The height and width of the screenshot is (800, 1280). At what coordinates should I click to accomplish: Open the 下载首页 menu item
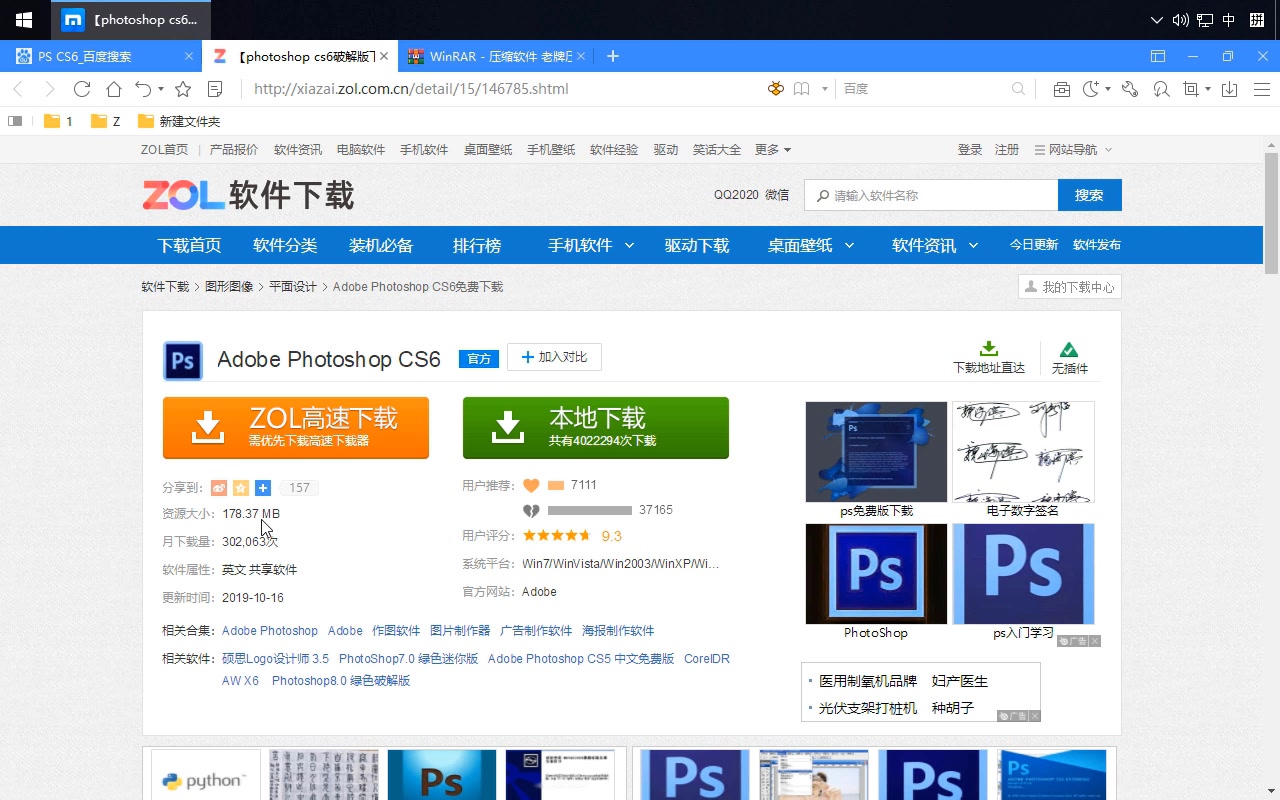[189, 245]
